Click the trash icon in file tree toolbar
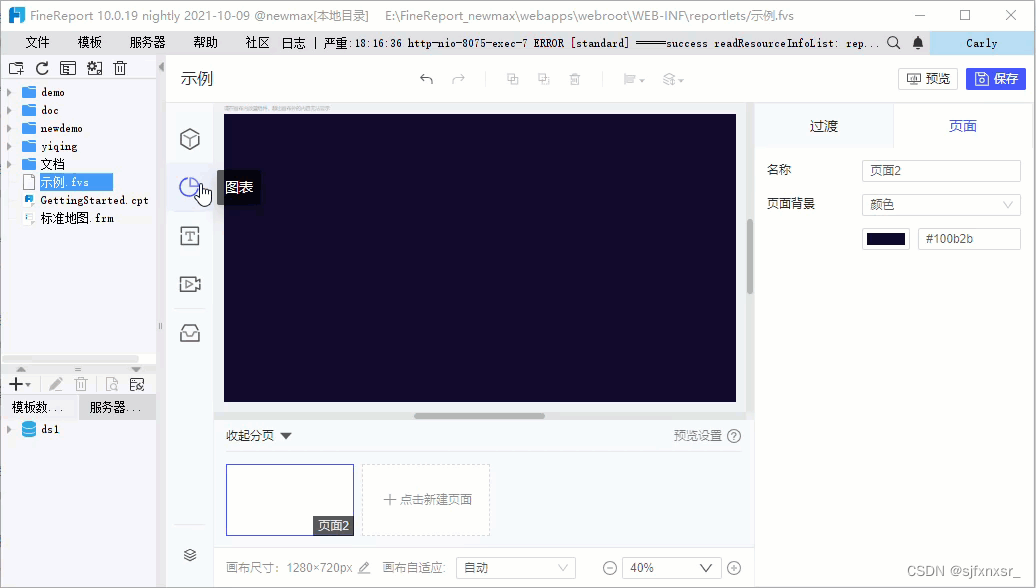 pos(120,68)
